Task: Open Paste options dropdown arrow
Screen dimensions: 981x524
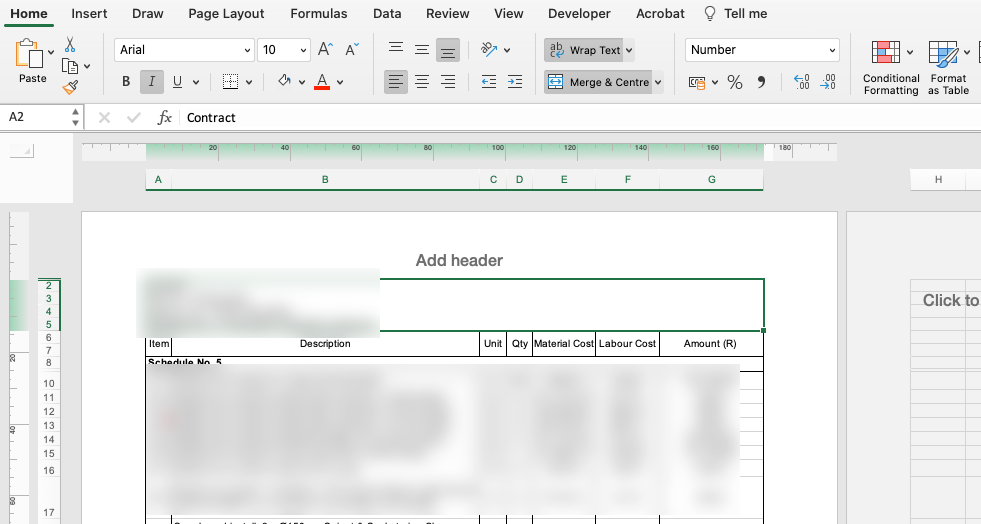Action: [x=51, y=53]
